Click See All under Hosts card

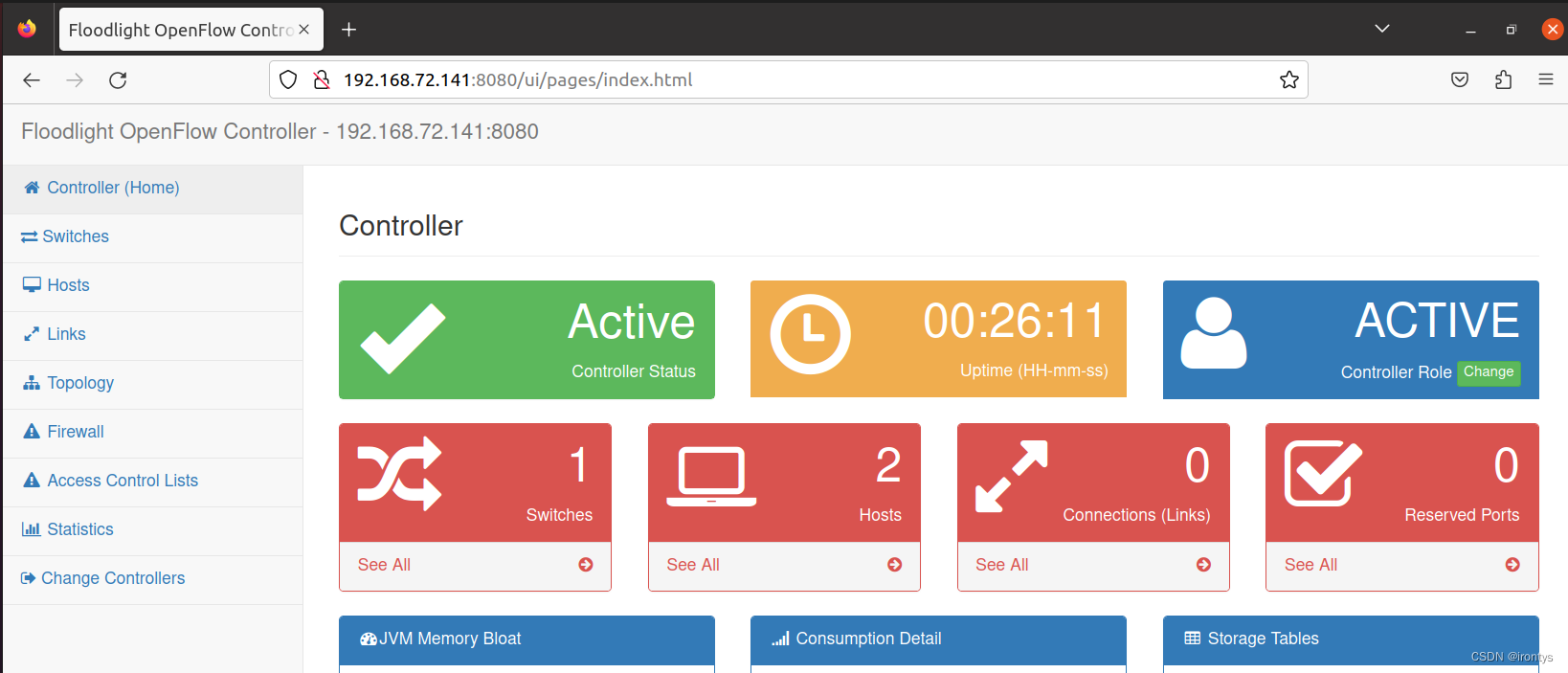[693, 565]
